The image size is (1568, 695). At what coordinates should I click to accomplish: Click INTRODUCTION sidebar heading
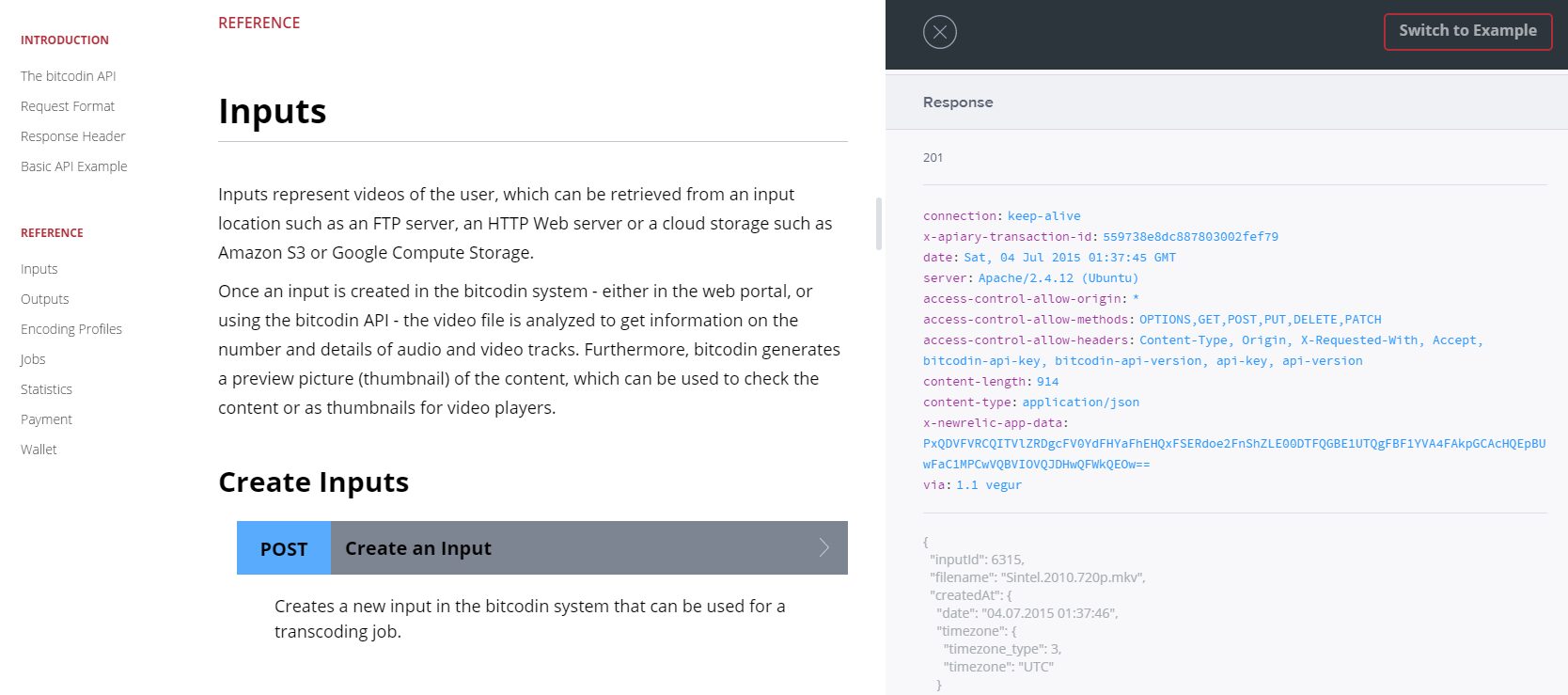tap(65, 40)
